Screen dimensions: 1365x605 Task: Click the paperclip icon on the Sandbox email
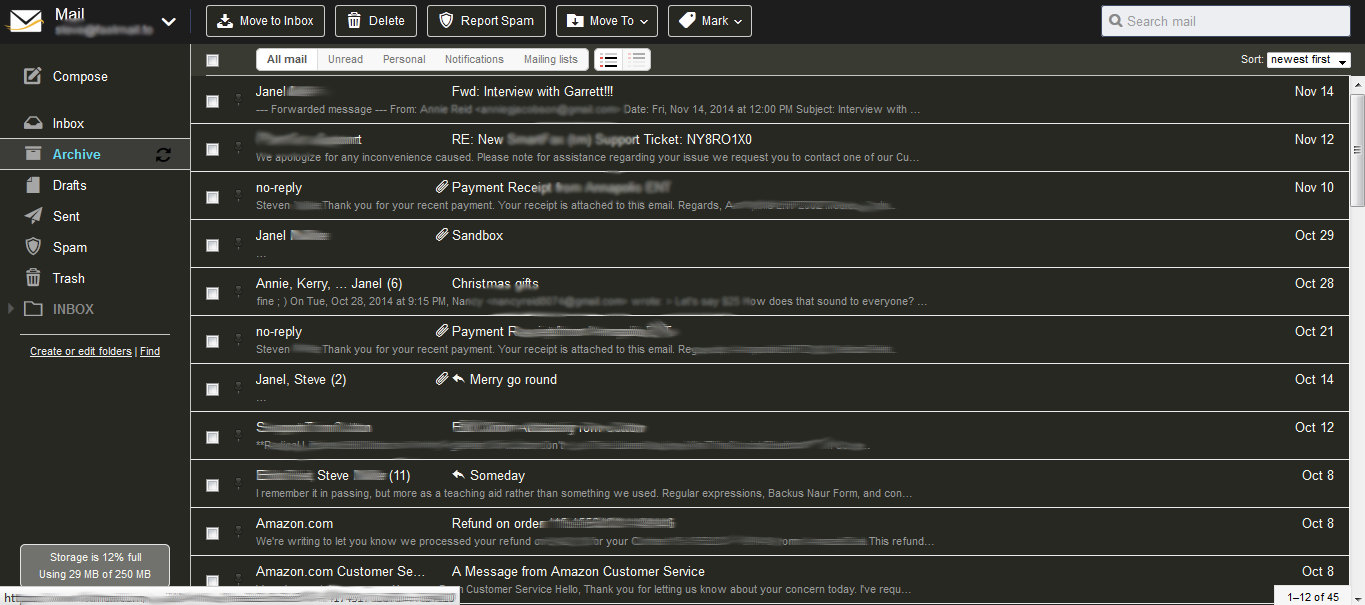(x=441, y=235)
